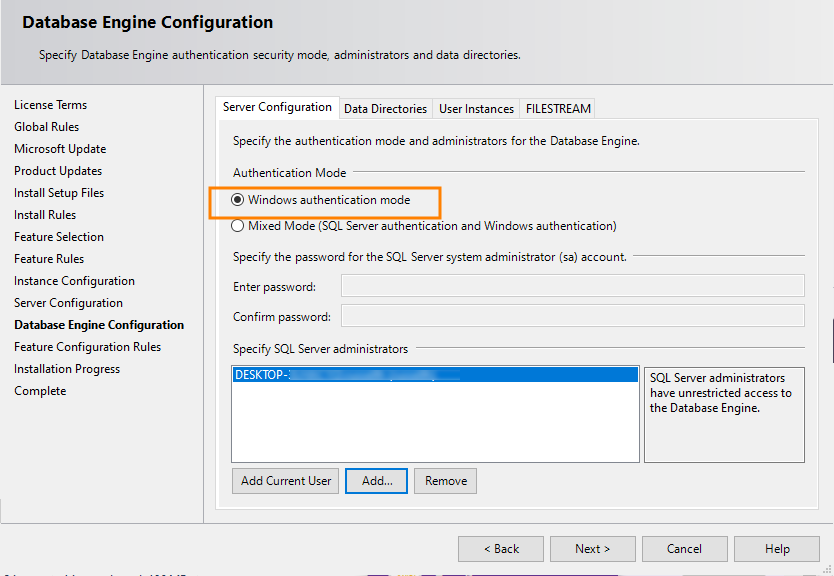Click Feature Configuration Rules step
This screenshot has width=834, height=576.
coord(88,347)
